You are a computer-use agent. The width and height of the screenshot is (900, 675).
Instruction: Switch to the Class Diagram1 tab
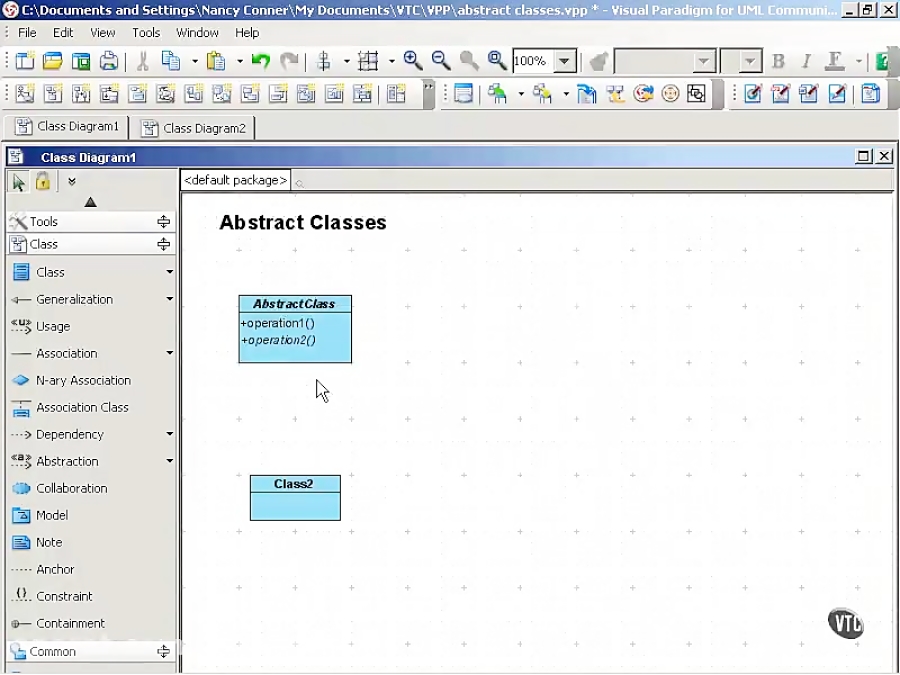(x=67, y=126)
